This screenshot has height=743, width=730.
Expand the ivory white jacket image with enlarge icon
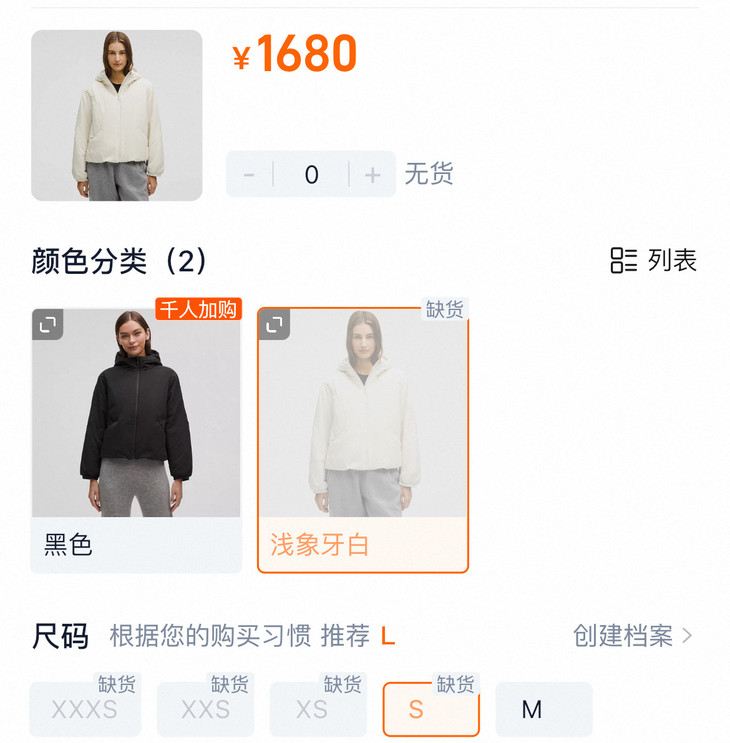click(274, 325)
